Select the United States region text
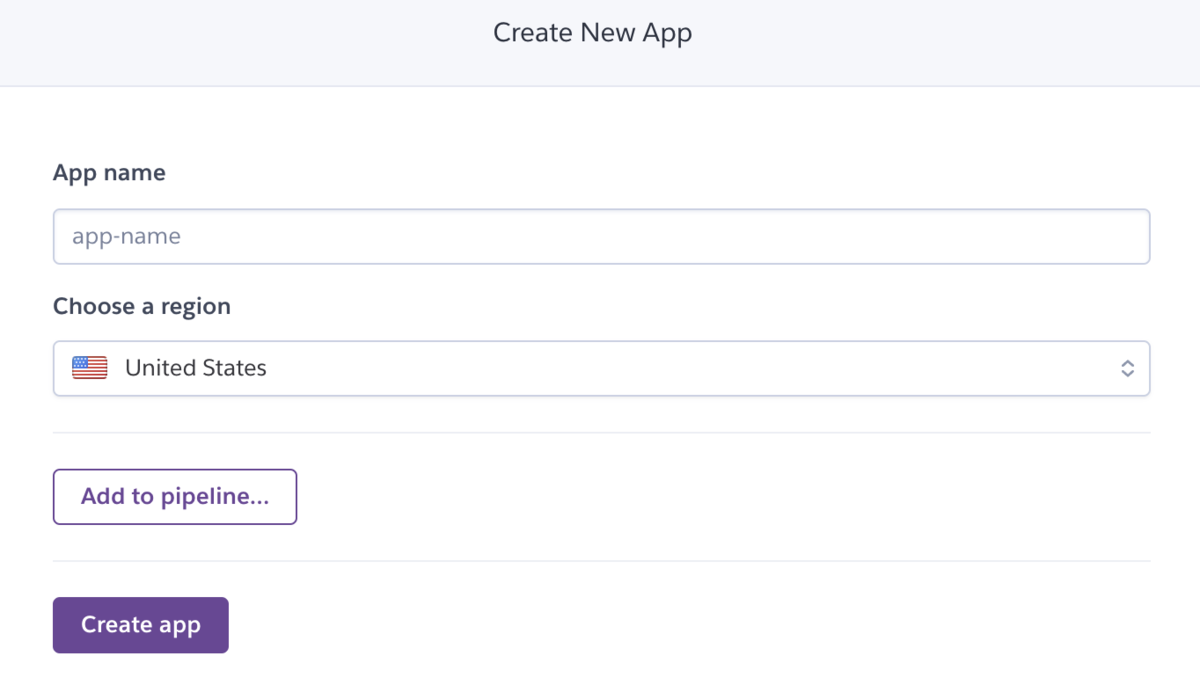1200x678 pixels. pyautogui.click(x=195, y=368)
